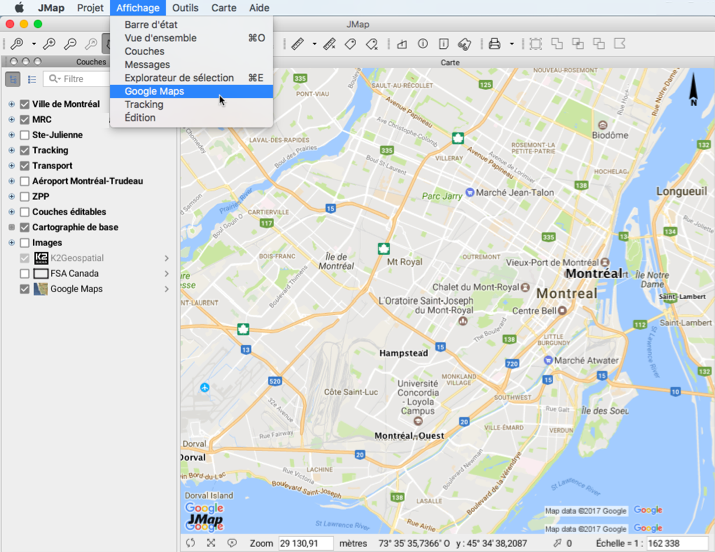Open the Google Maps layer arrow
The height and width of the screenshot is (552, 715).
click(166, 289)
